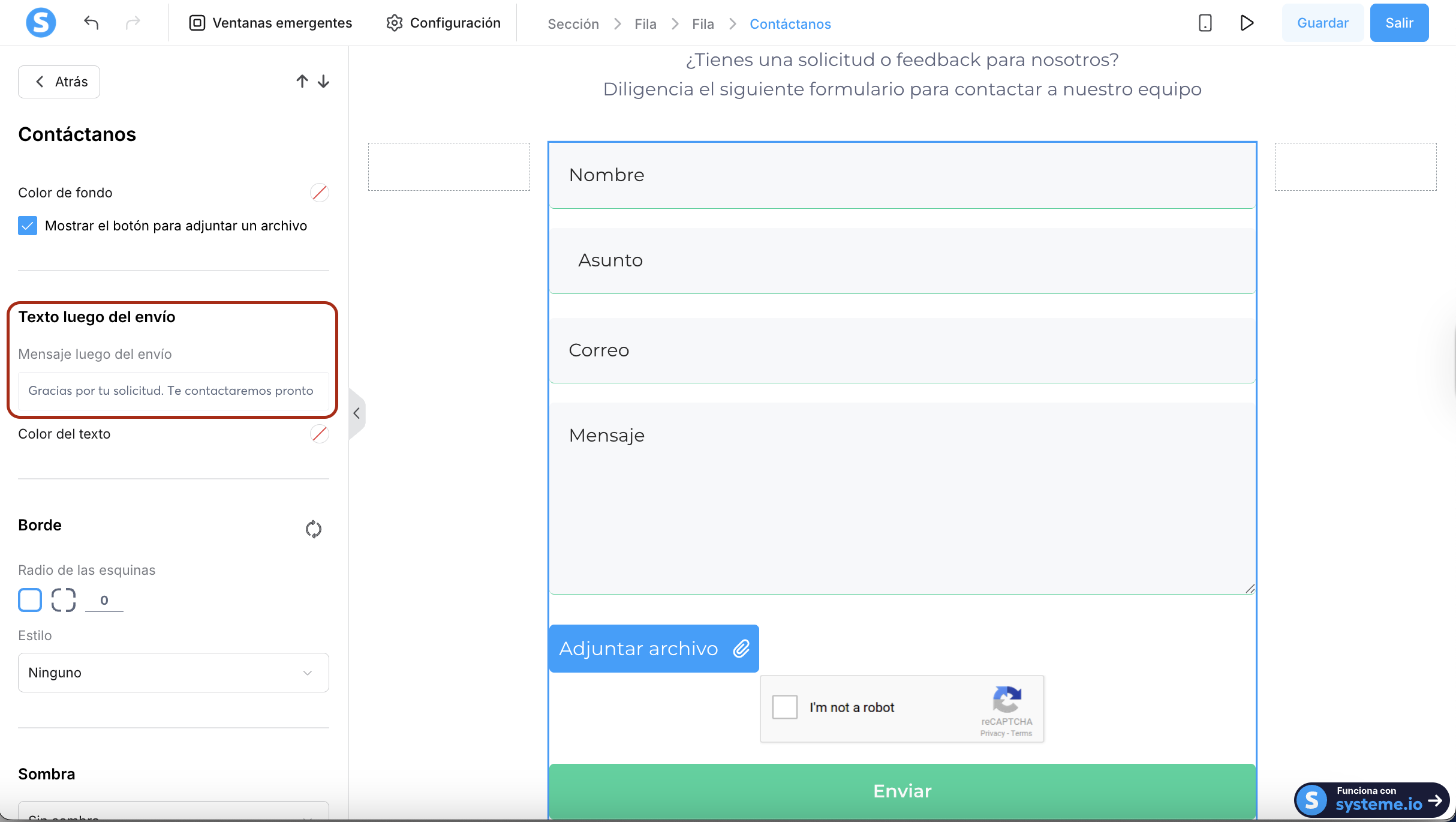Click the Borde sync/link icon
Viewport: 1456px width, 822px height.
(x=313, y=529)
